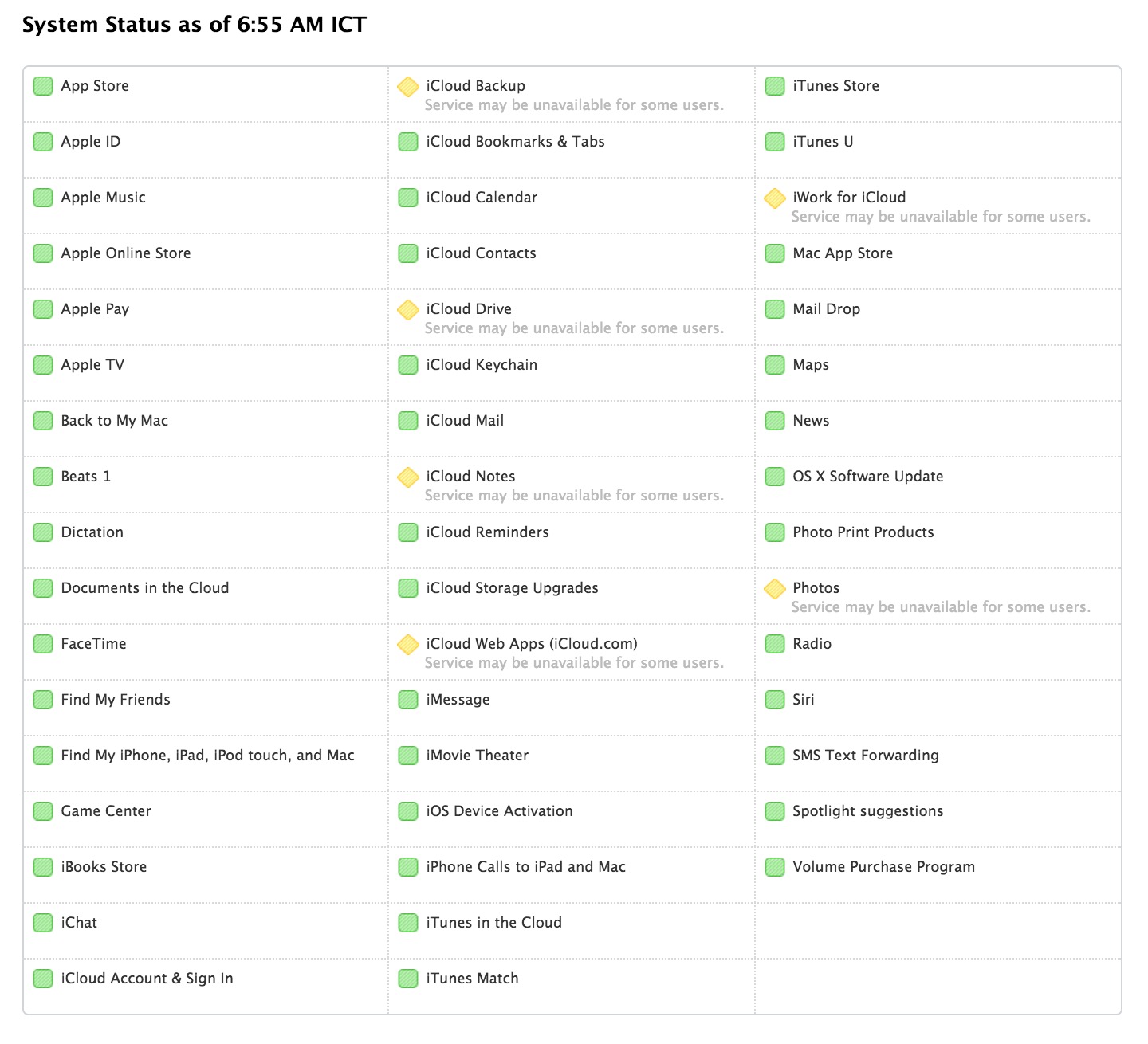This screenshot has width=1148, height=1044.
Task: Click the green status icon for FaceTime
Action: coord(43,644)
